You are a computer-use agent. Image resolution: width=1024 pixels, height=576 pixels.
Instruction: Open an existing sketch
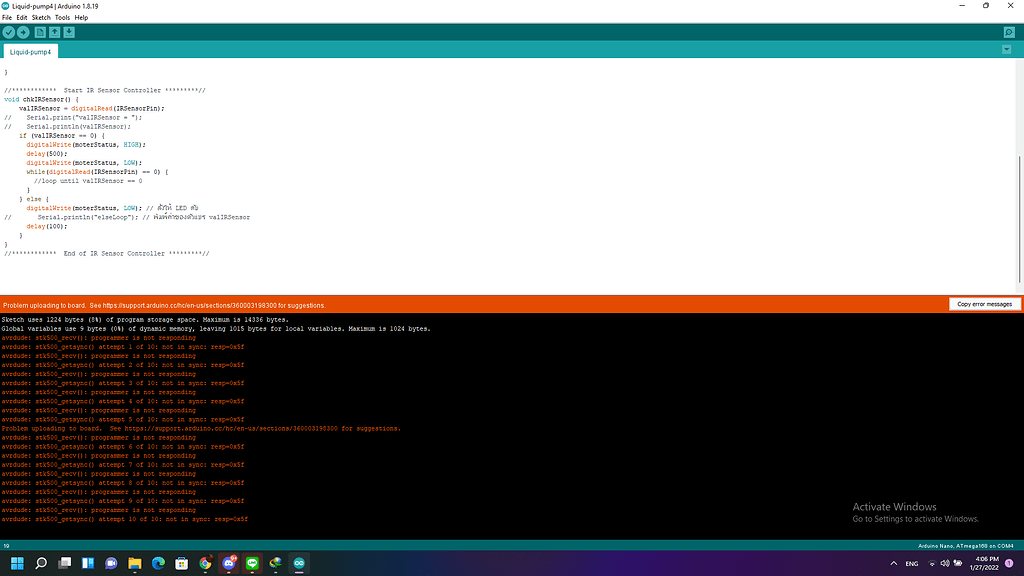pos(54,31)
